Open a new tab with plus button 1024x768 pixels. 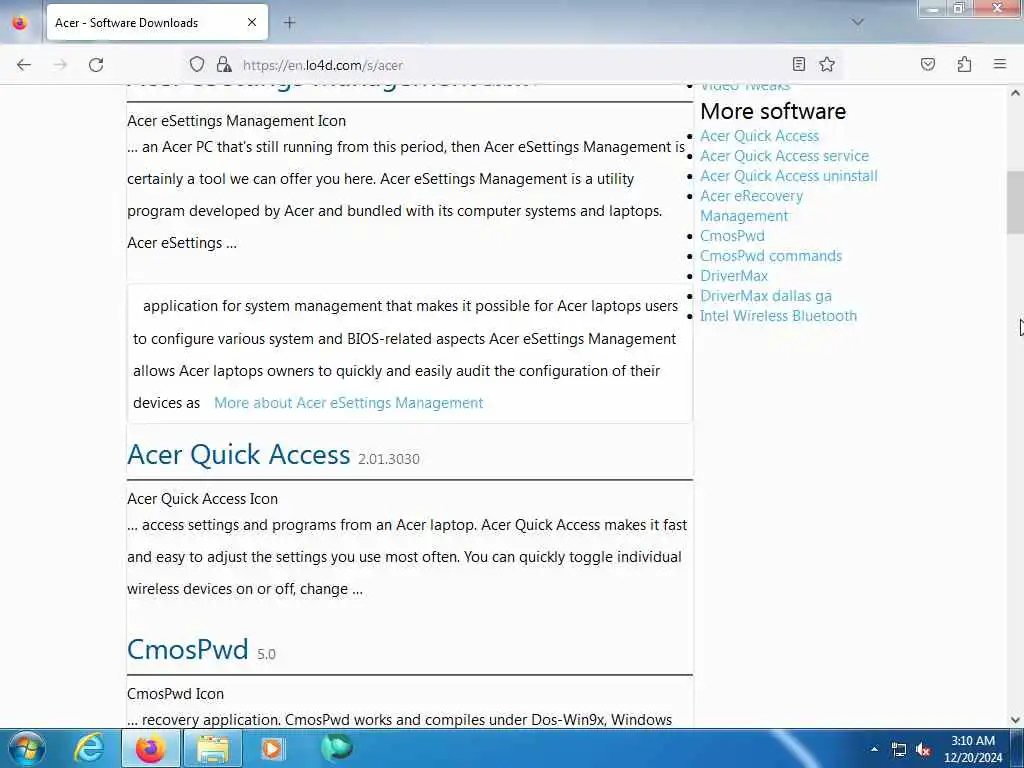click(x=290, y=23)
